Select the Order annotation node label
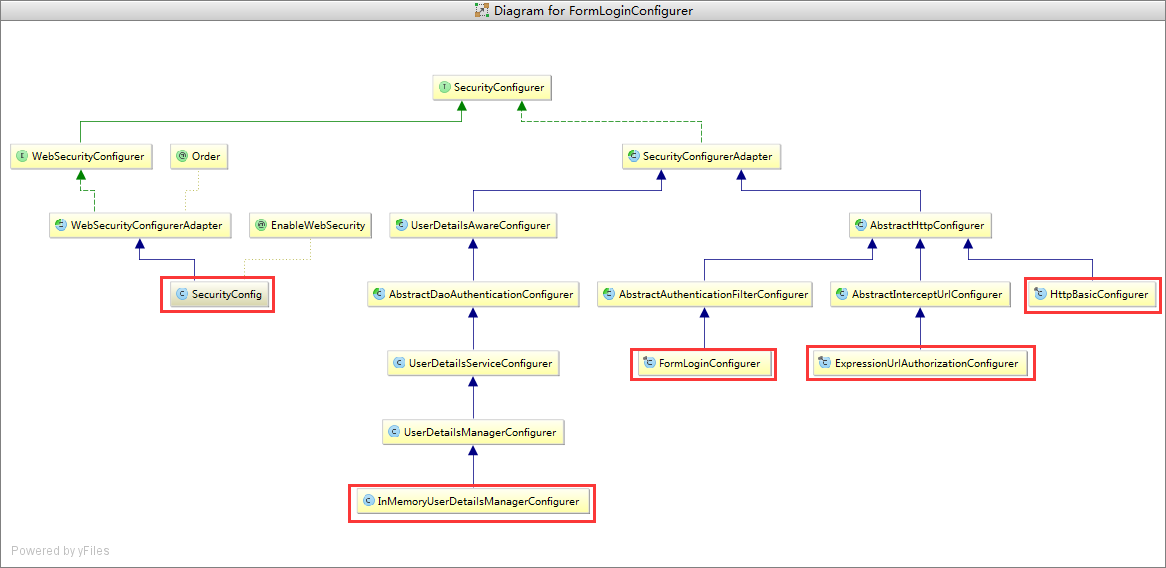Image resolution: width=1166 pixels, height=568 pixels. coord(206,157)
